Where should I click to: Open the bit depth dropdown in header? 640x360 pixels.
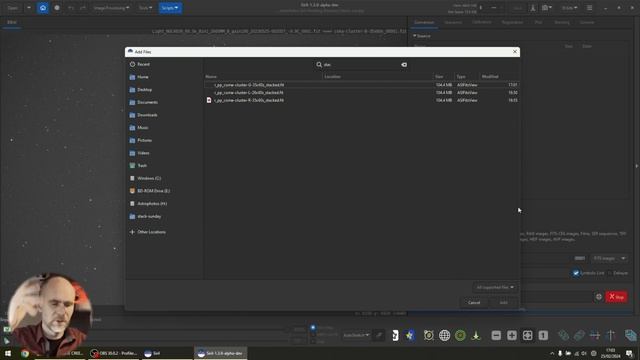tap(569, 8)
